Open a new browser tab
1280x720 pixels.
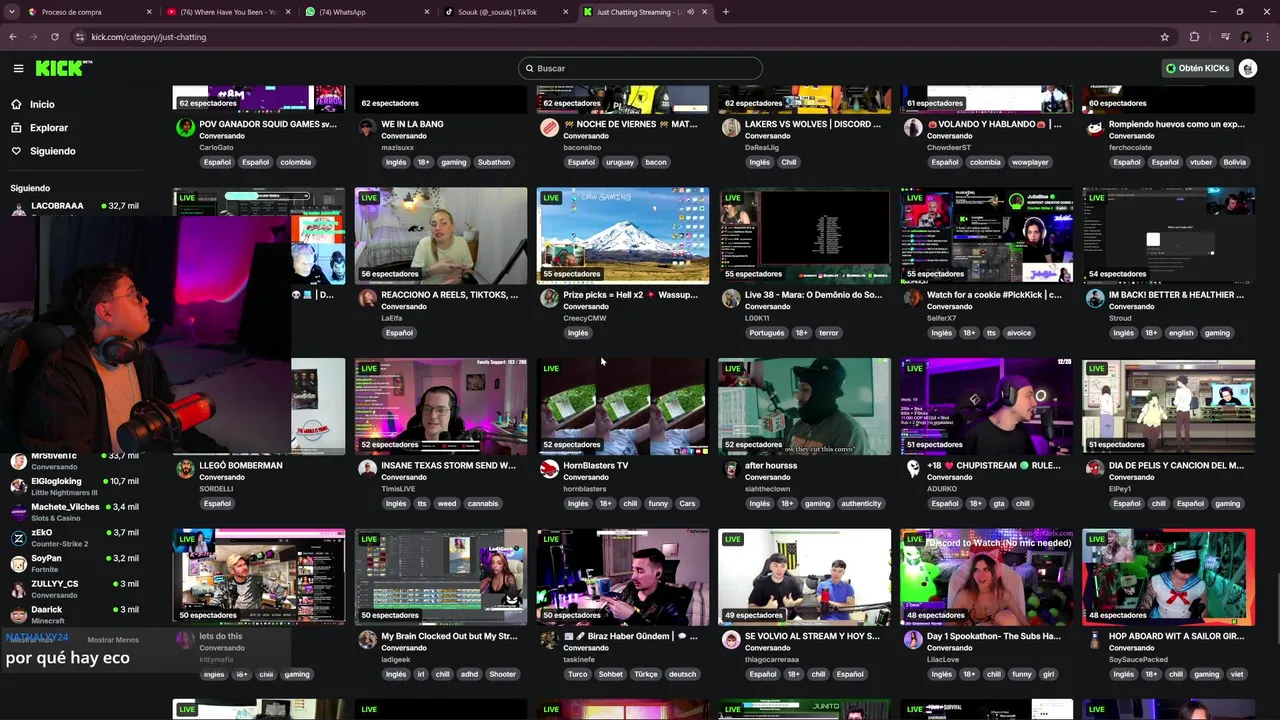pyautogui.click(x=726, y=12)
